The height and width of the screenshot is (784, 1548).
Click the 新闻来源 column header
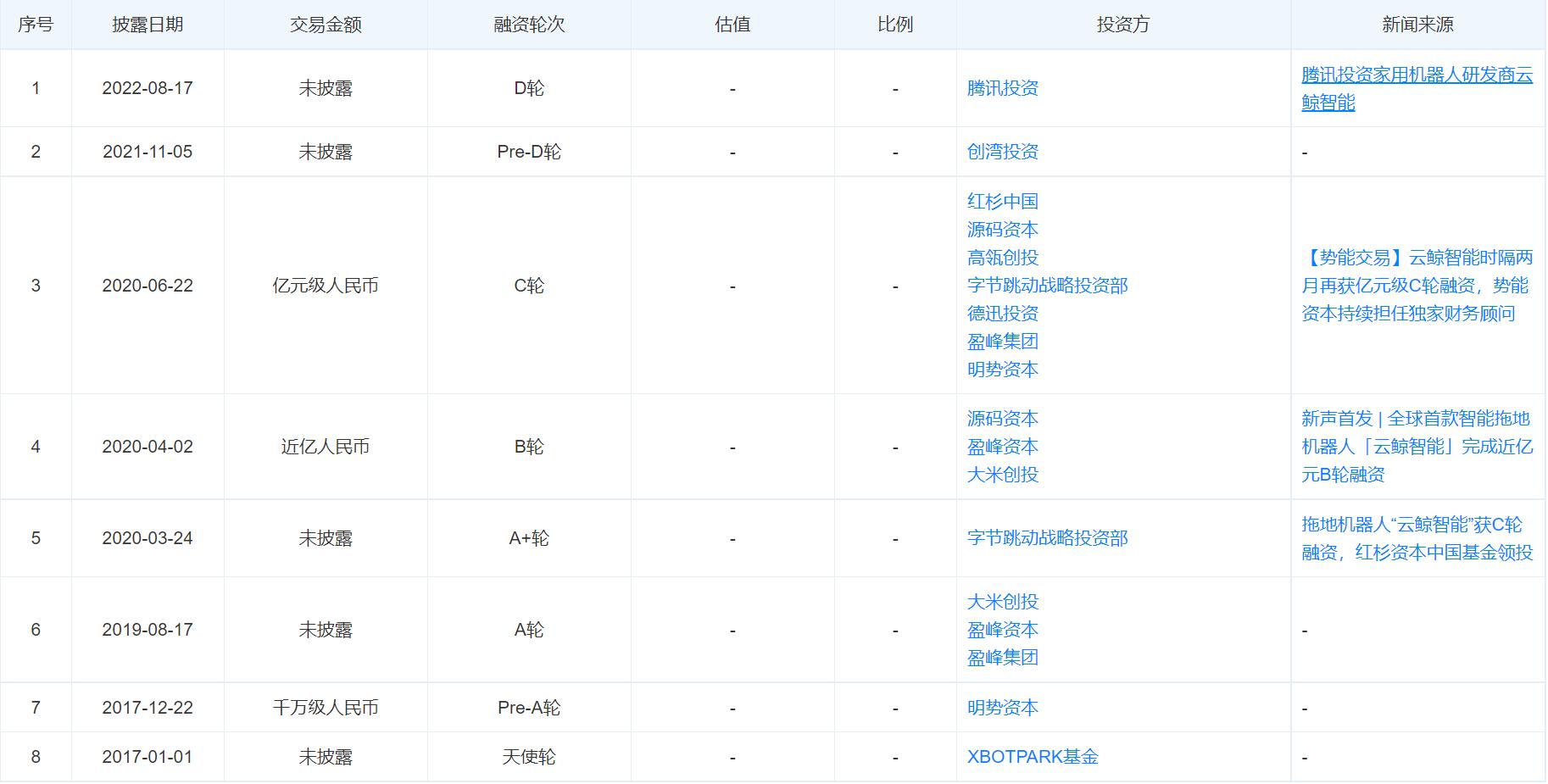pos(1417,25)
